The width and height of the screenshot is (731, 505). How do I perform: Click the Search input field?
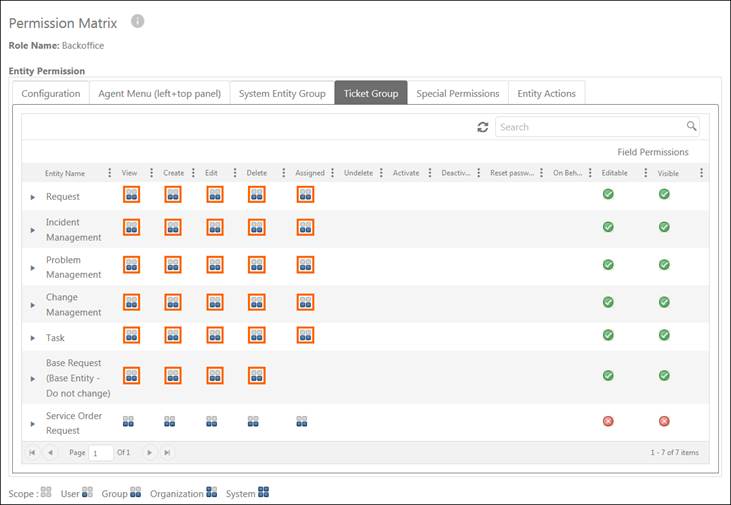tap(588, 127)
